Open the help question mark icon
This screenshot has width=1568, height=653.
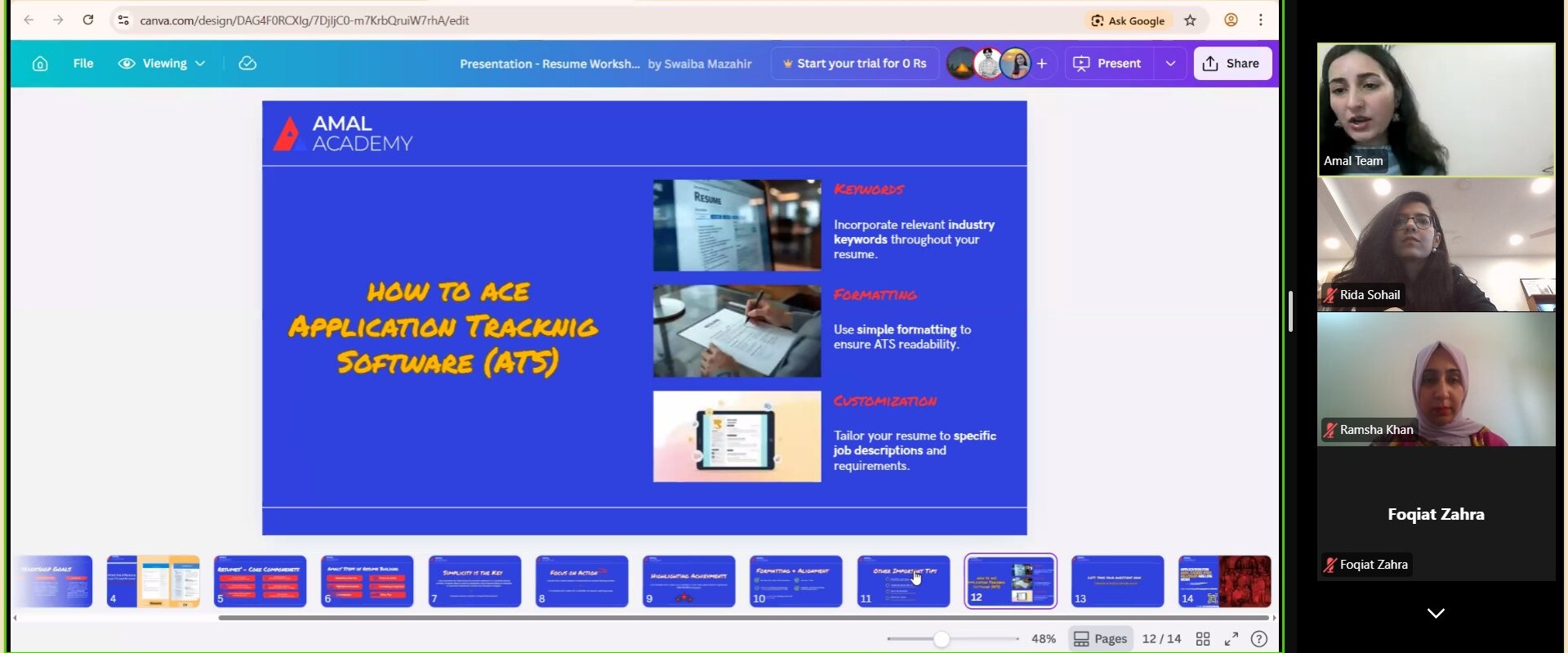1259,639
